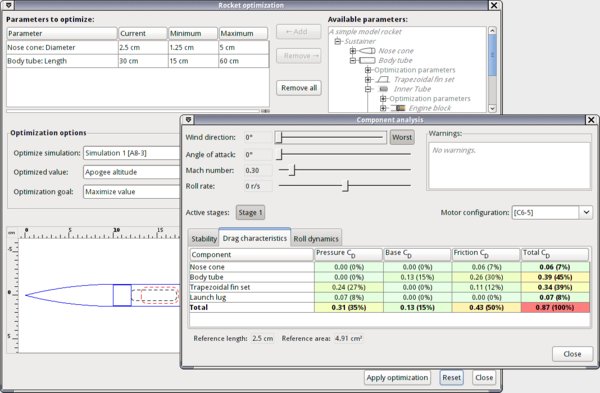Click the Mach number slider handle

[292, 170]
